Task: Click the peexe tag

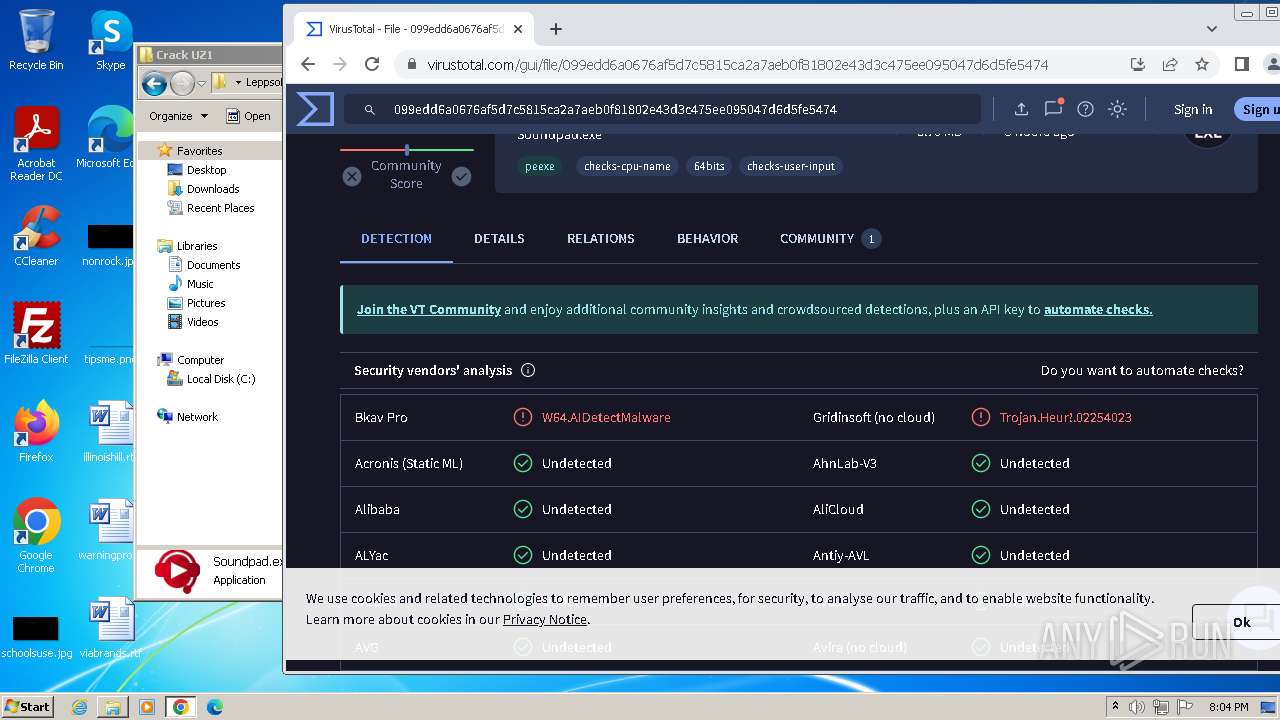Action: pos(540,166)
